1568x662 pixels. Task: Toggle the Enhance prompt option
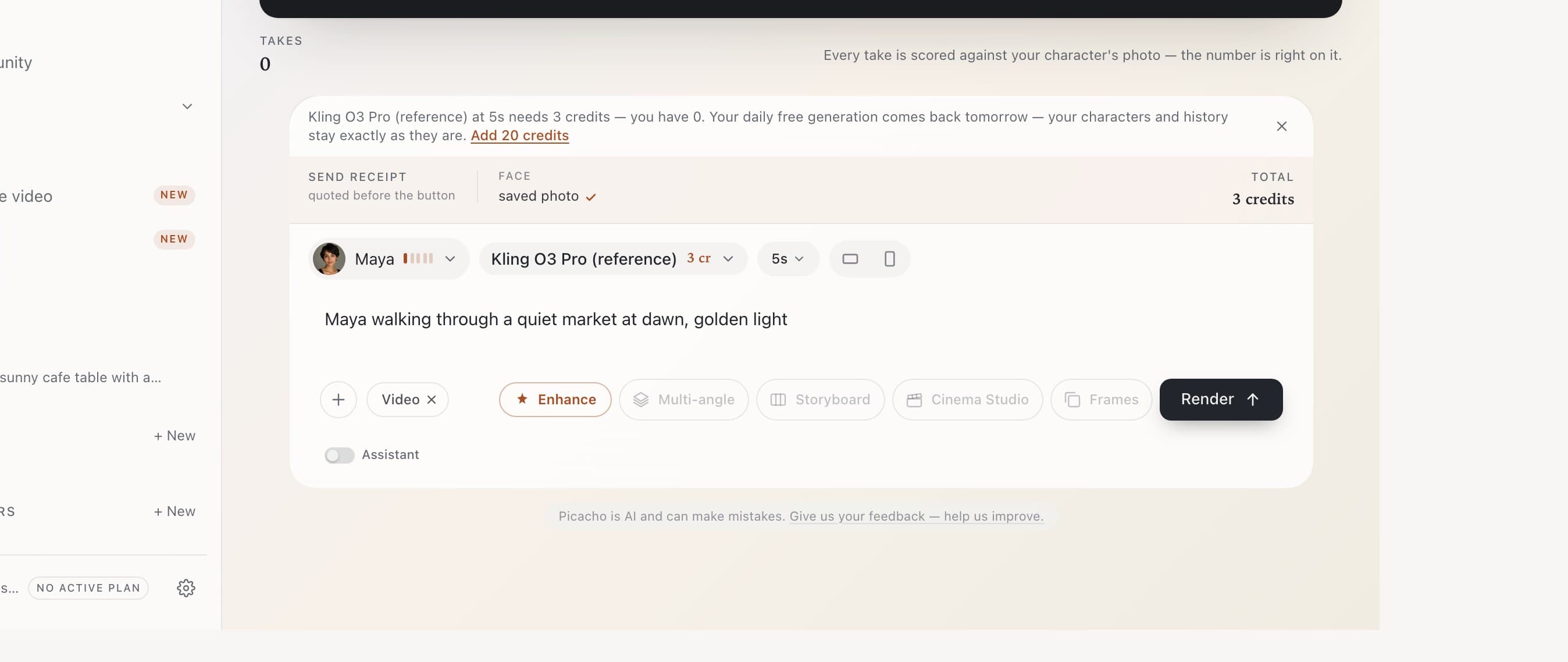555,400
